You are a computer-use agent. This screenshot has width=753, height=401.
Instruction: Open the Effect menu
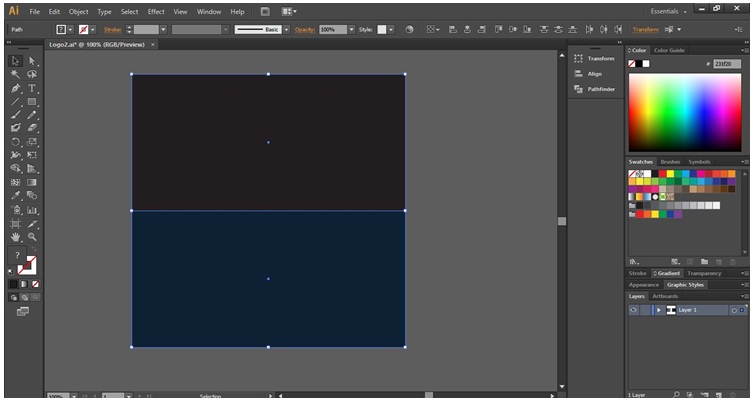(x=156, y=12)
